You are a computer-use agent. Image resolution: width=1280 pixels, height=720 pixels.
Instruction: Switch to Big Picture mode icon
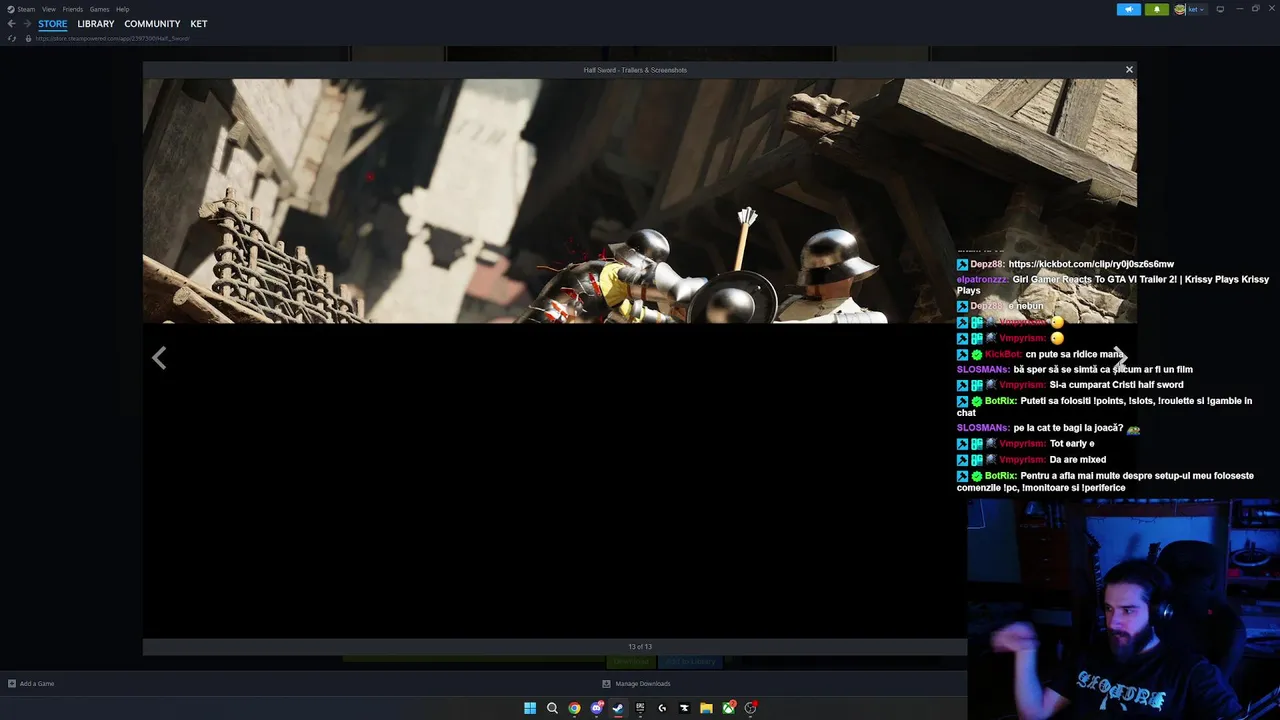tap(1220, 9)
